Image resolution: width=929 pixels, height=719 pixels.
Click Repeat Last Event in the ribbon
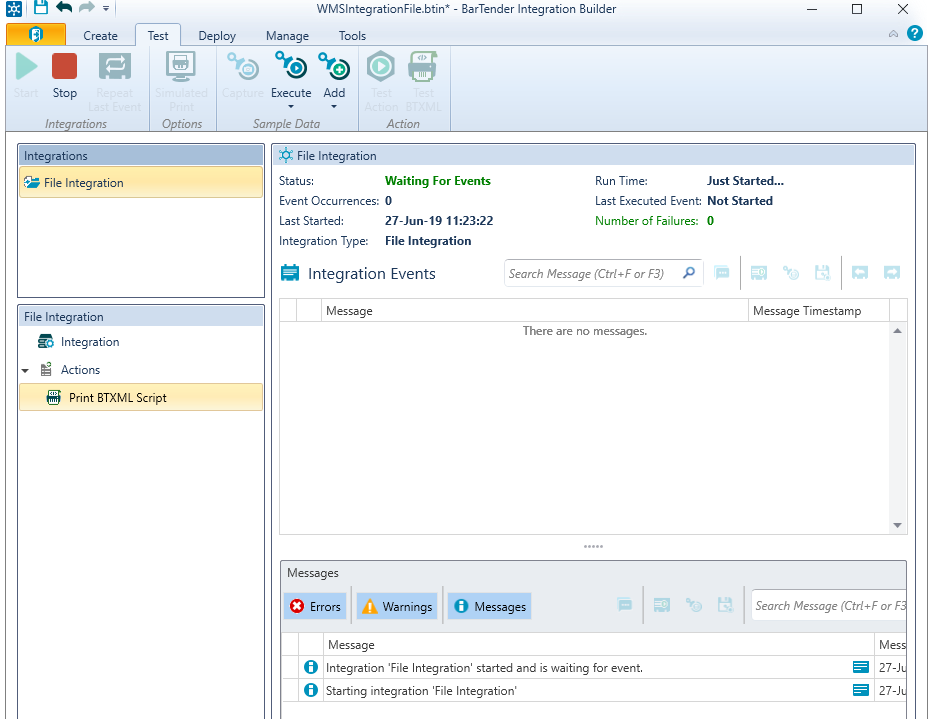(x=114, y=82)
